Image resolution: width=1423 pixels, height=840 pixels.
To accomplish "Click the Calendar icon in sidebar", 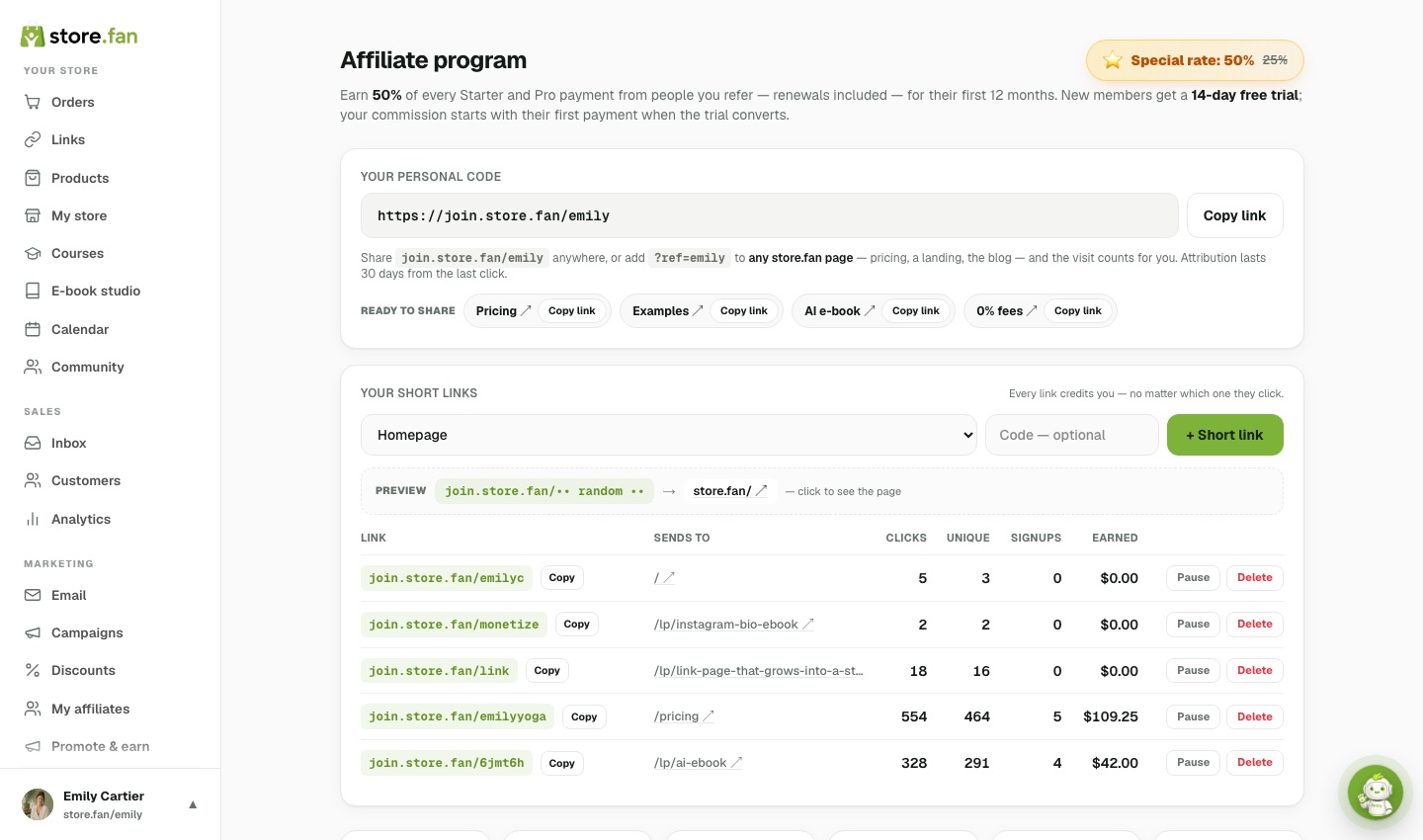I will pyautogui.click(x=33, y=329).
